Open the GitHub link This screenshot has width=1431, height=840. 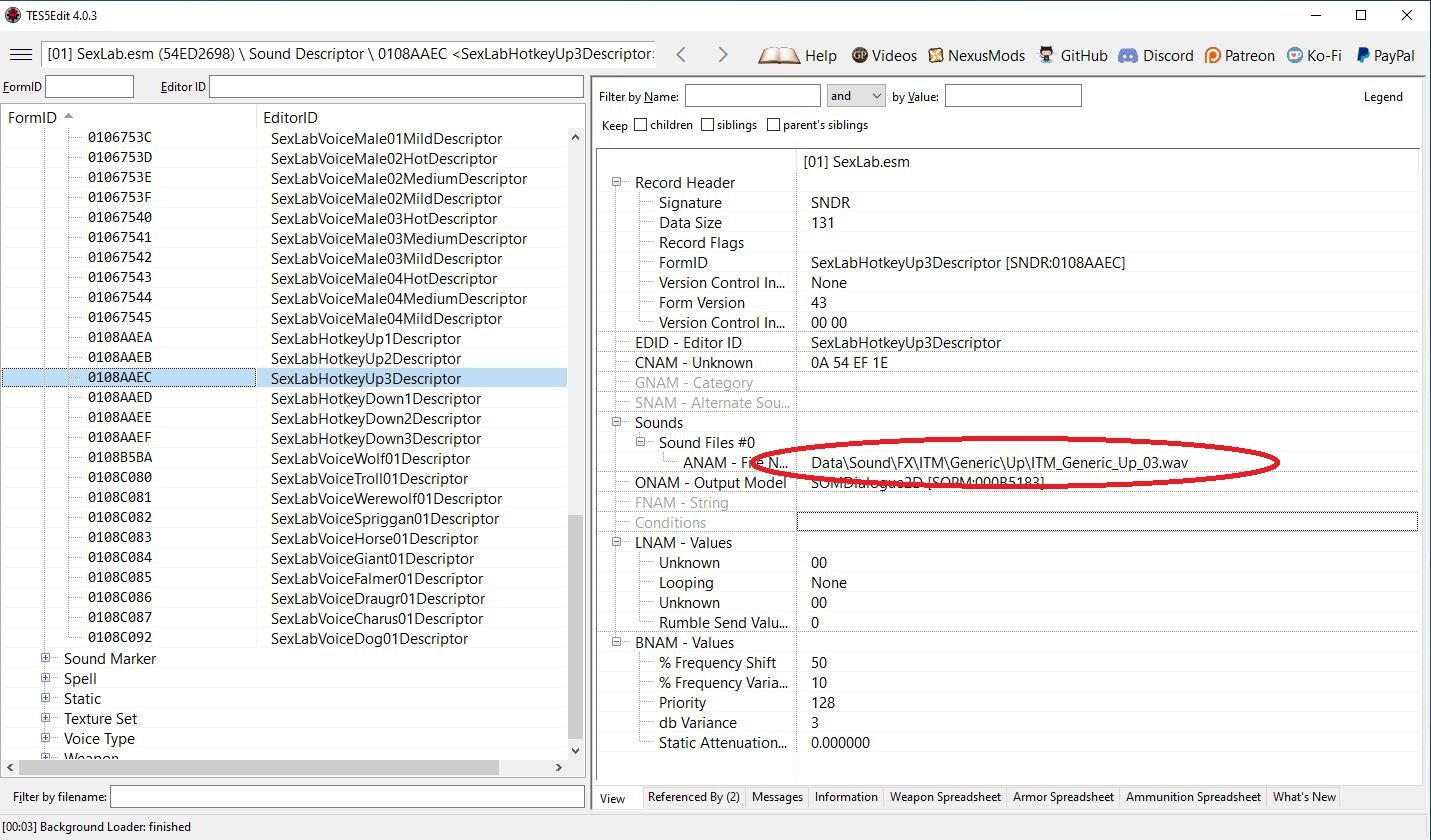pyautogui.click(x=1073, y=56)
